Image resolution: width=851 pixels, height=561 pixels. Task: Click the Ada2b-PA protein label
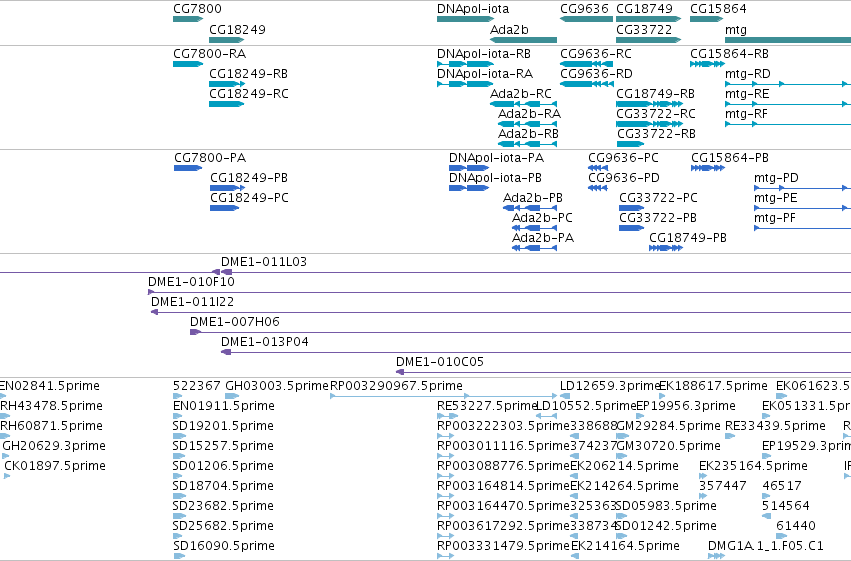tap(543, 238)
